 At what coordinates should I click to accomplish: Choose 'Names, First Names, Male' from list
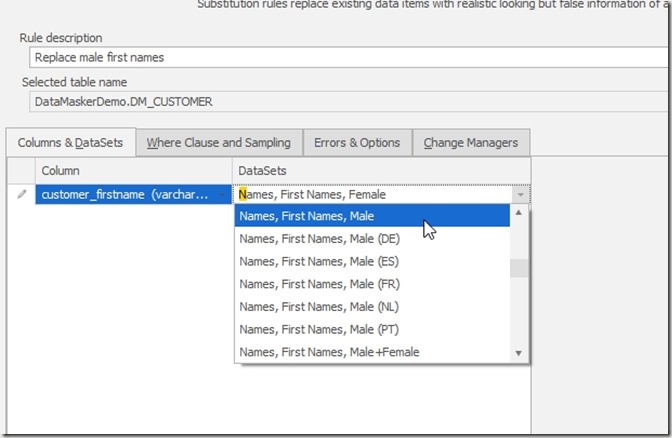coord(372,215)
